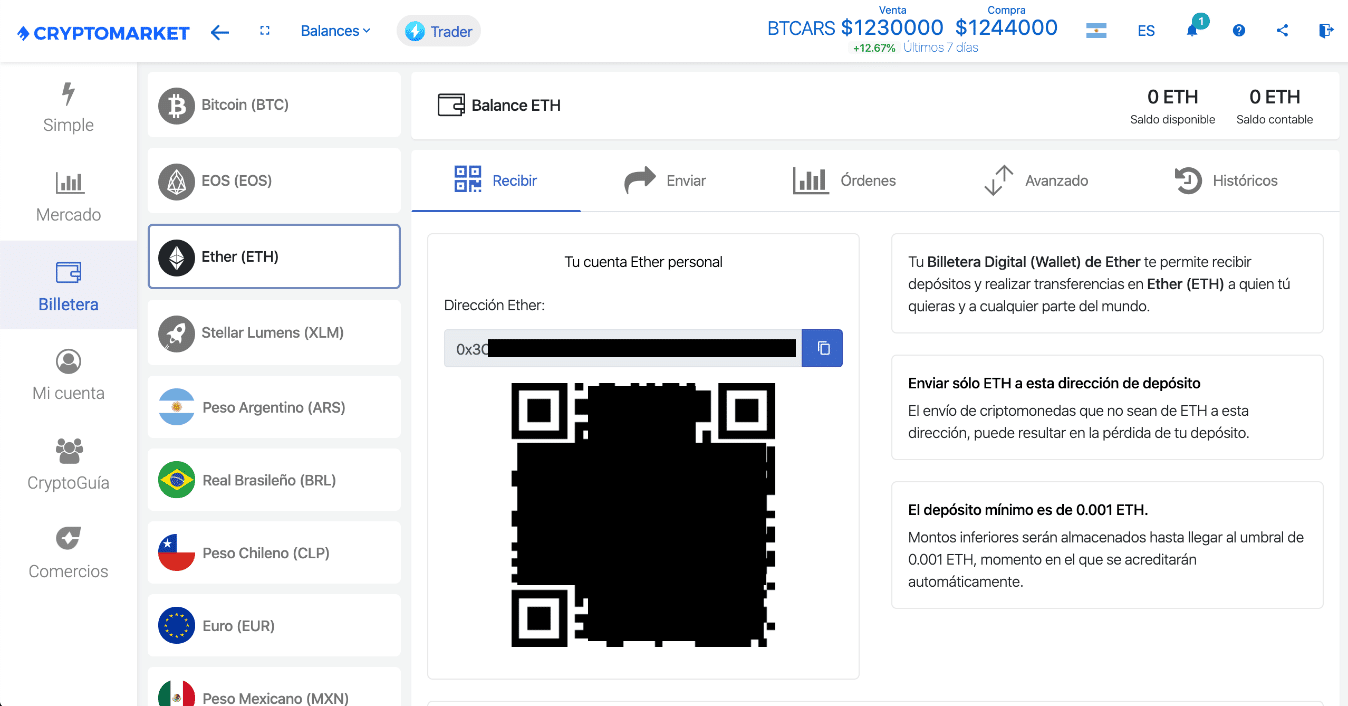This screenshot has width=1348, height=706.
Task: Switch to the Enviar tab
Action: 665,181
